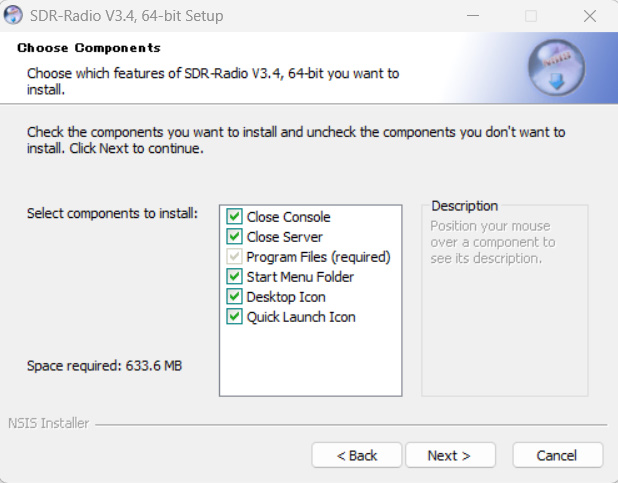Screen dimensions: 618x483
Task: Disable the Start Menu Folder checkbox
Action: click(234, 277)
